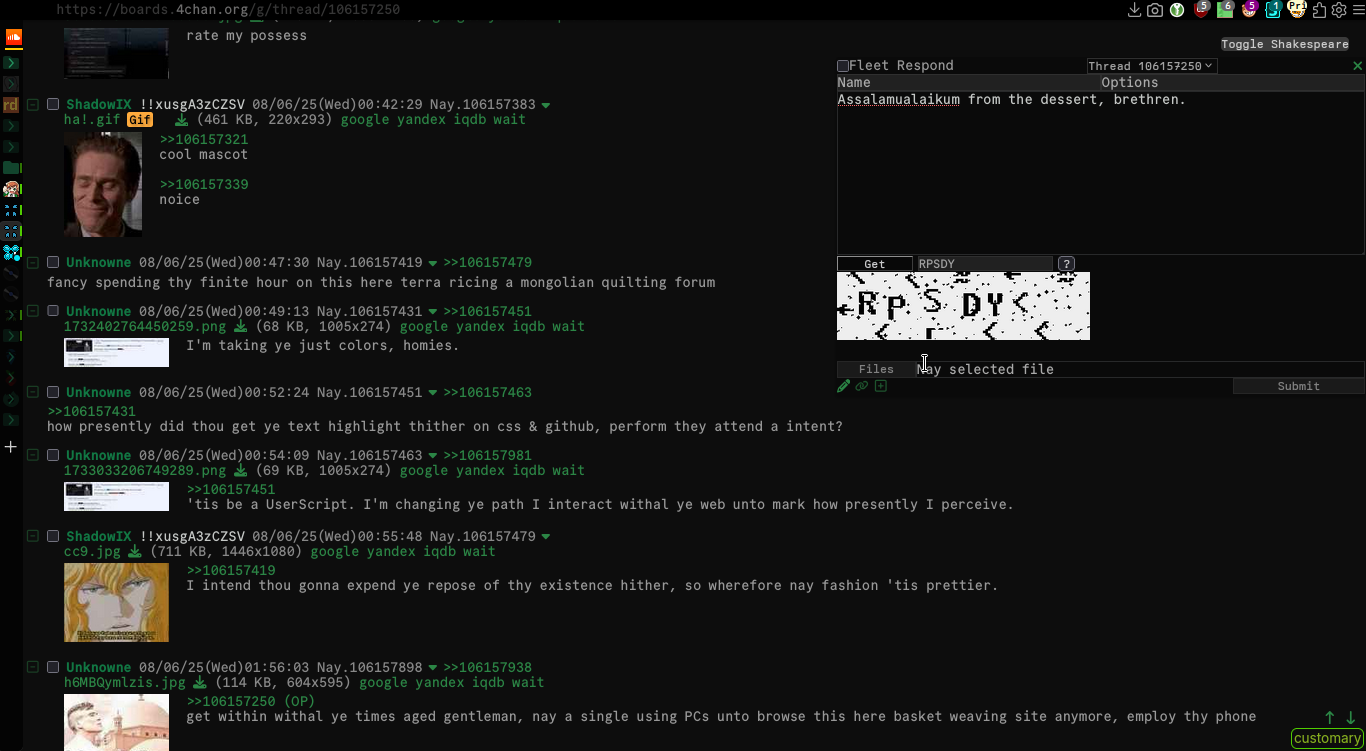Open the KeePassXC key extension icon
Viewport: 1366px width, 751px height.
[x=1178, y=10]
